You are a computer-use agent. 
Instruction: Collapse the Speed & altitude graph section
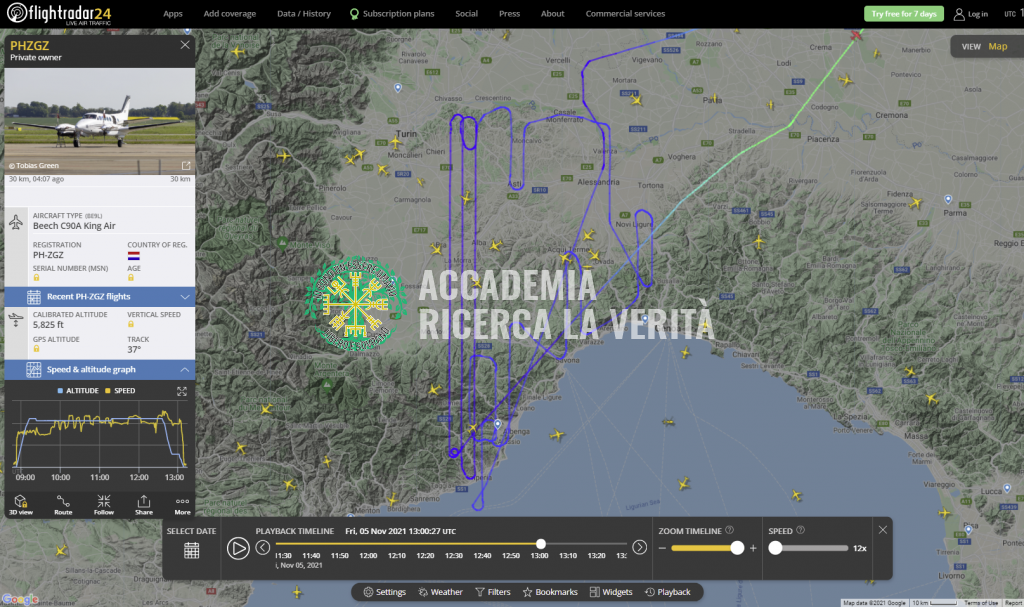click(185, 369)
